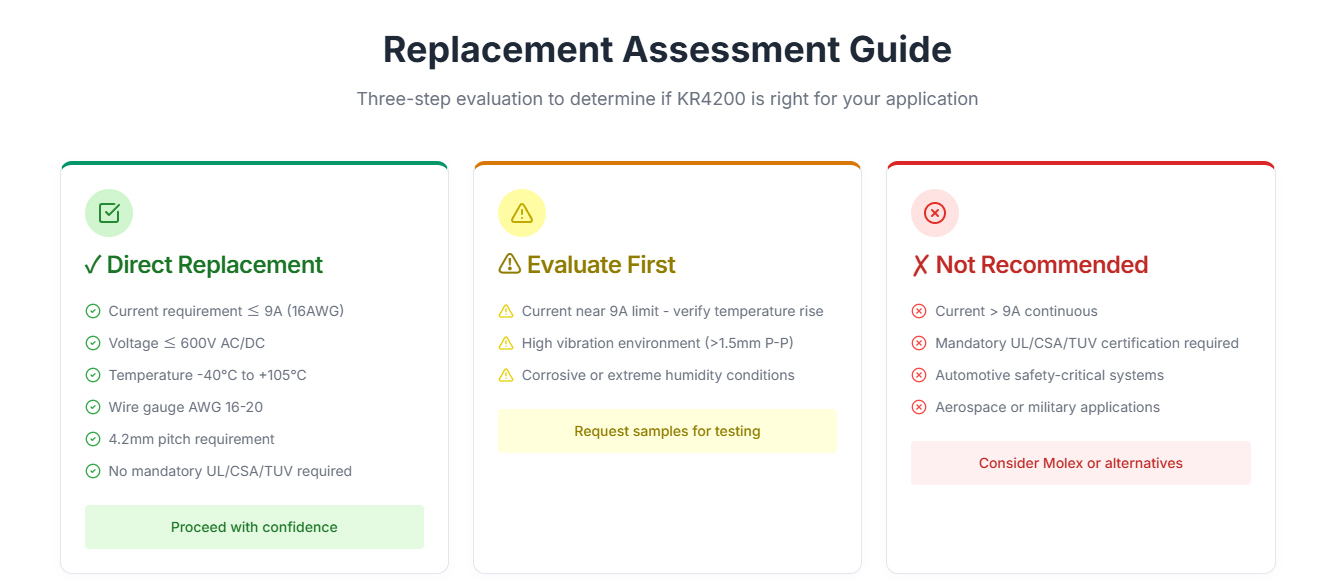This screenshot has width=1330, height=584.
Task: Click warning icon beside High vibration environment
Action: click(506, 343)
